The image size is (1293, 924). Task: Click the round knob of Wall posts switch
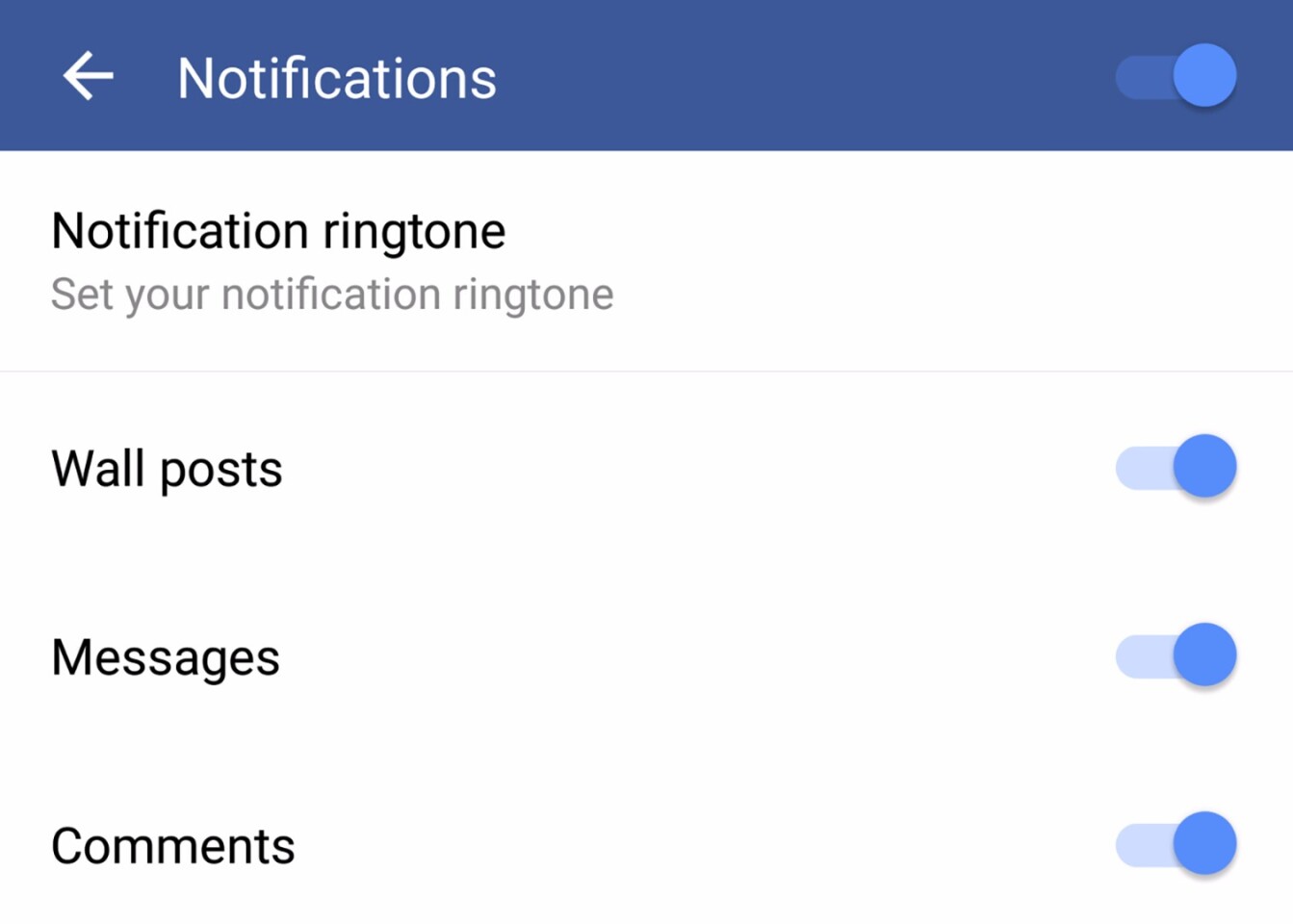pos(1204,467)
